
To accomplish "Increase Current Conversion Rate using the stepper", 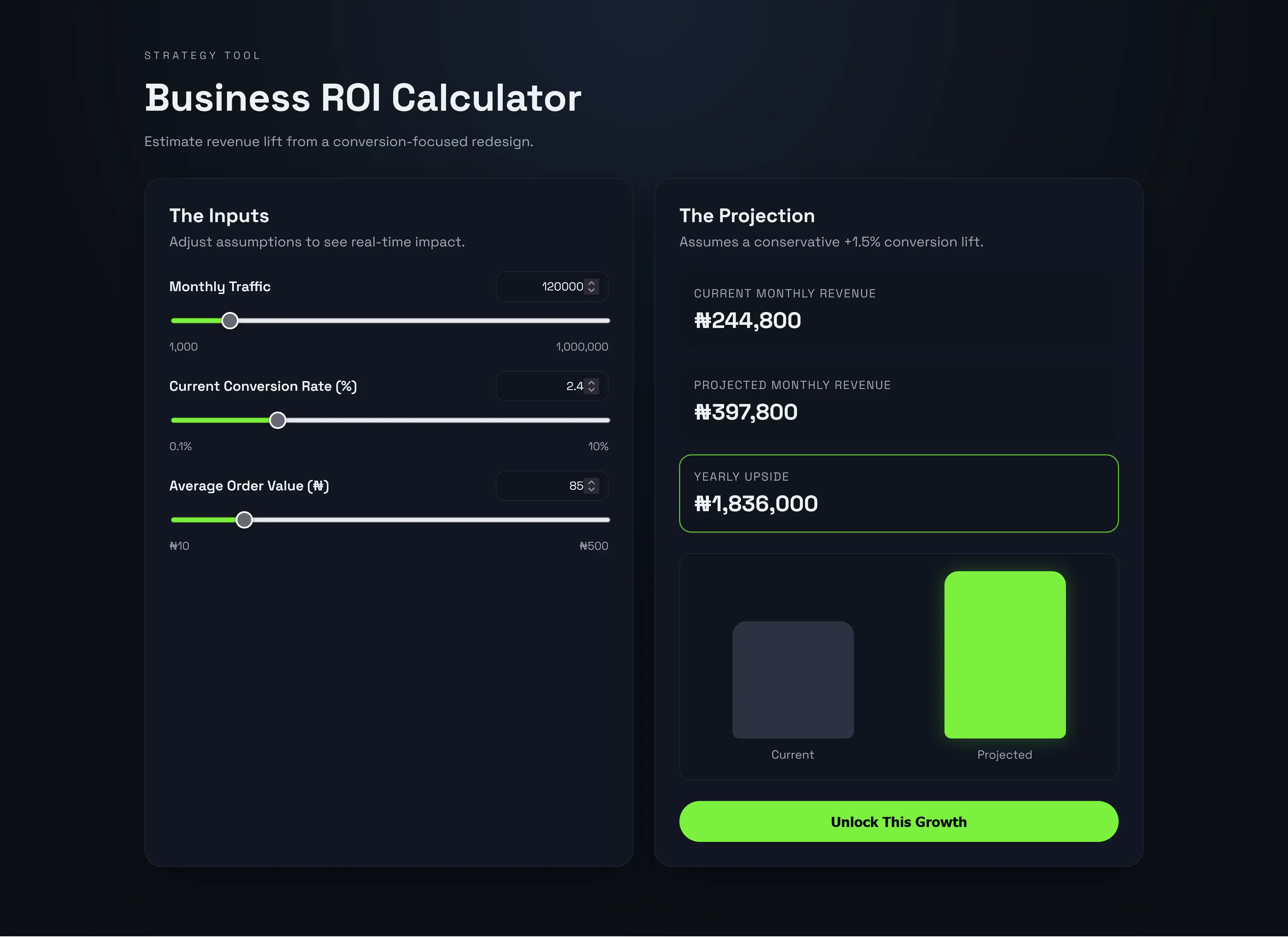I will click(x=591, y=382).
